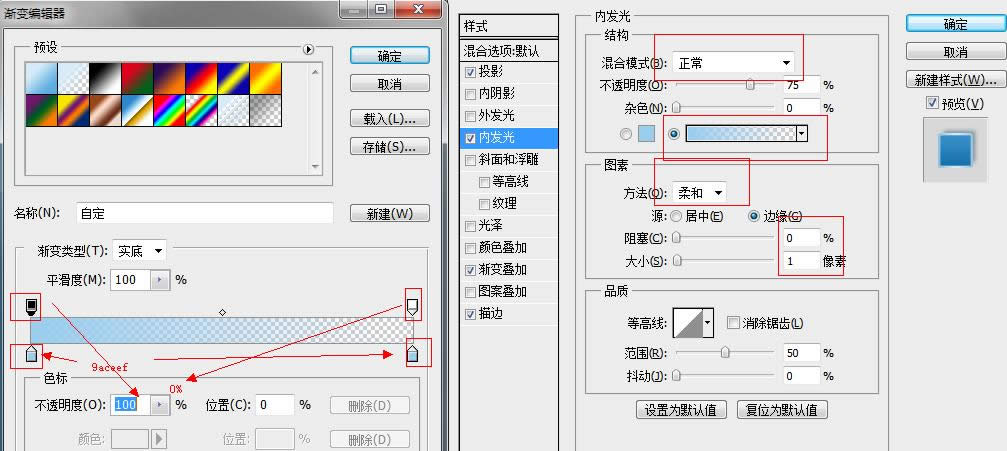The width and height of the screenshot is (1007, 451).
Task: Select the 居中 (Center) source radio button
Action: pyautogui.click(x=677, y=216)
